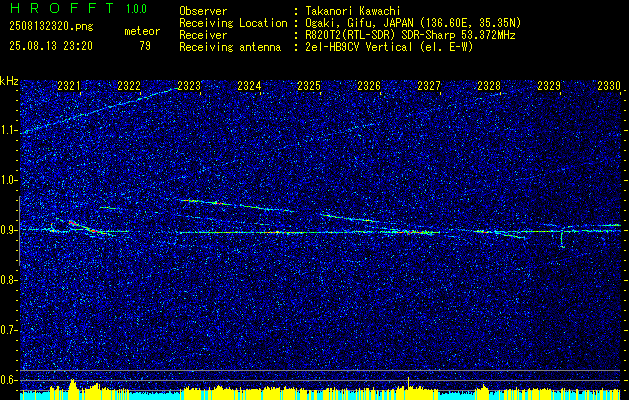Click the 2329 time marker
629x400 pixels.
click(x=549, y=85)
